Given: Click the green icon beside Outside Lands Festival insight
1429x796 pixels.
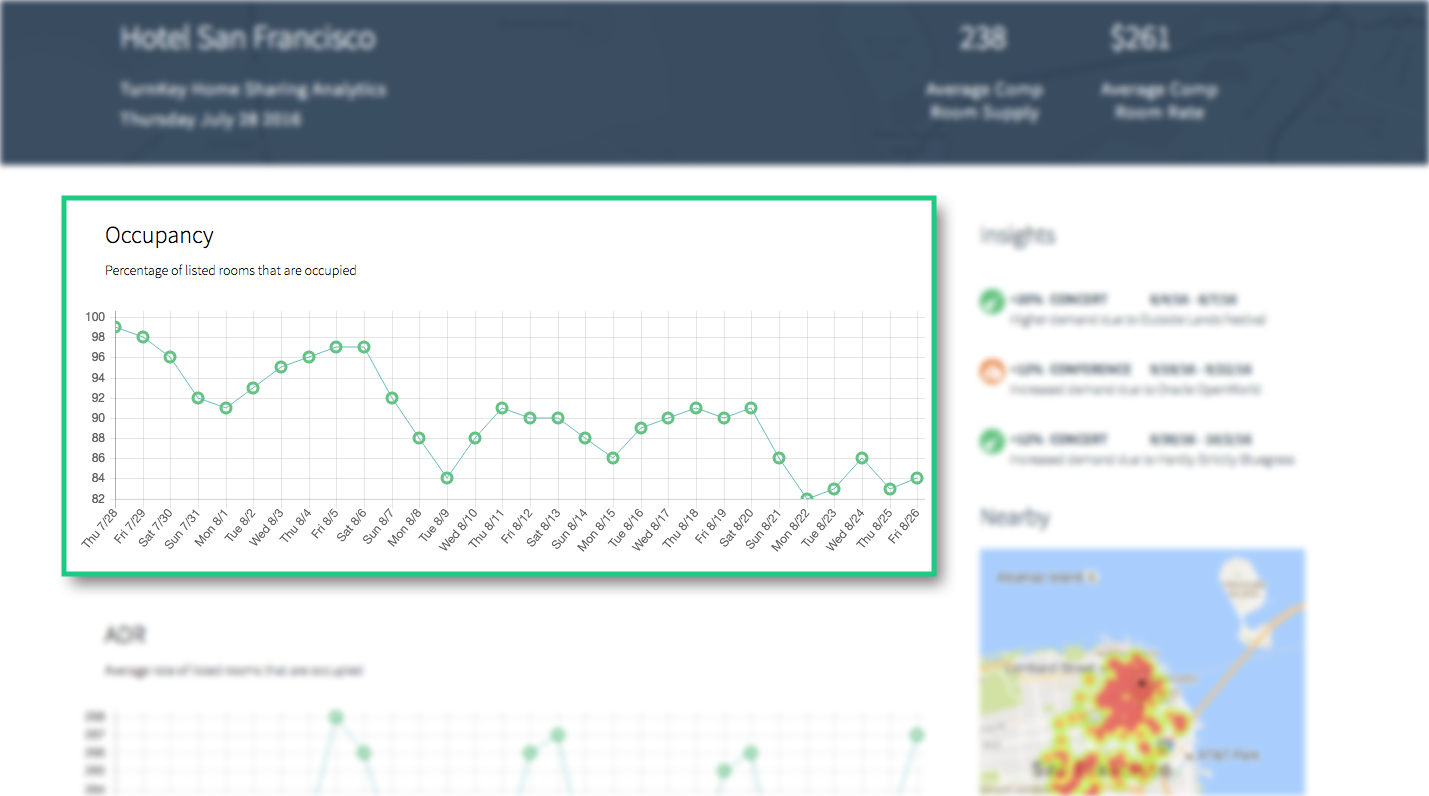Looking at the screenshot, I should (991, 300).
